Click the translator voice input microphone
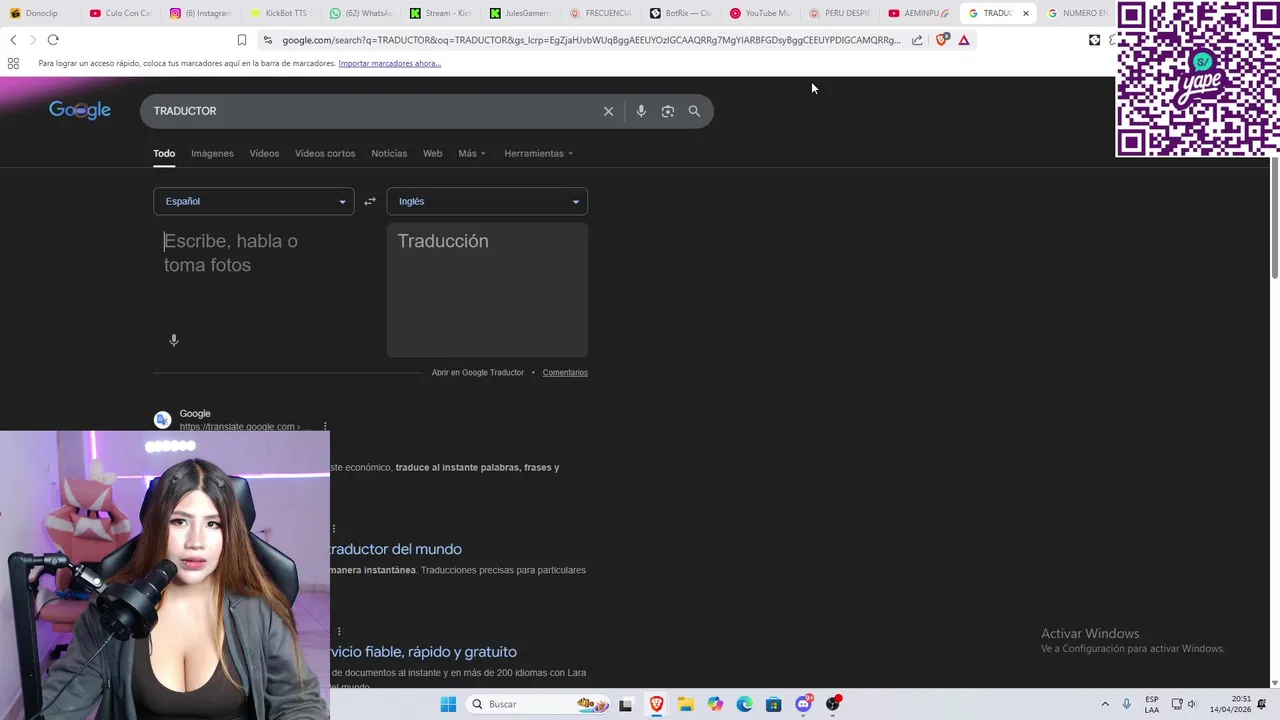 coord(174,340)
